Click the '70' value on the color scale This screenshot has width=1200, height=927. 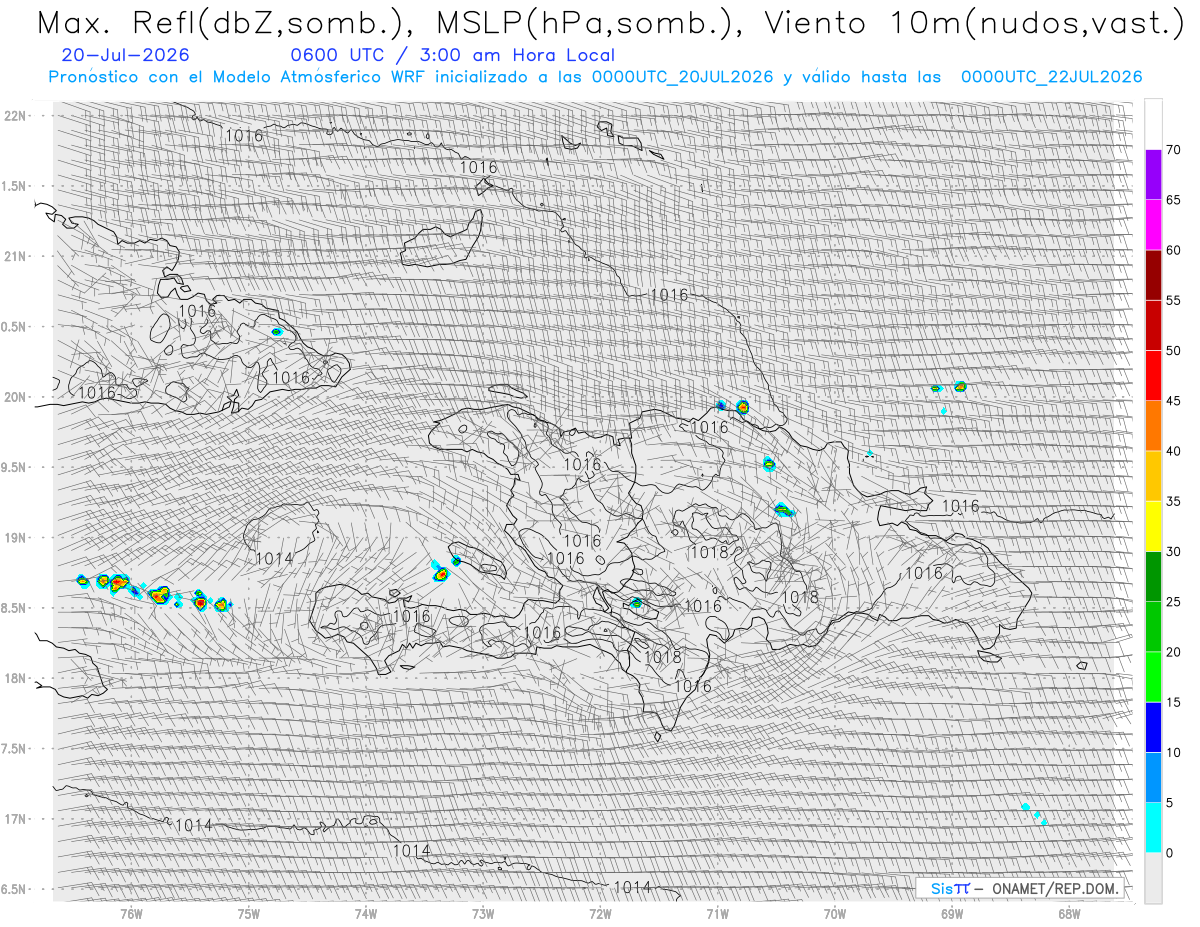click(1174, 150)
